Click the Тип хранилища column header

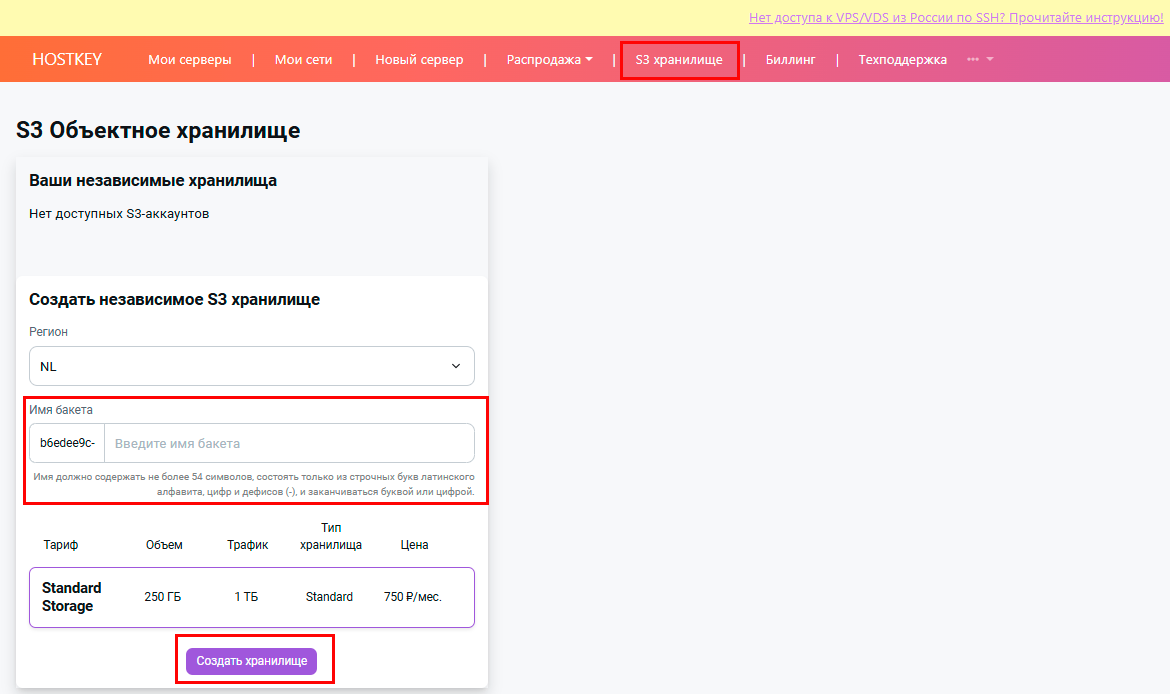point(331,536)
